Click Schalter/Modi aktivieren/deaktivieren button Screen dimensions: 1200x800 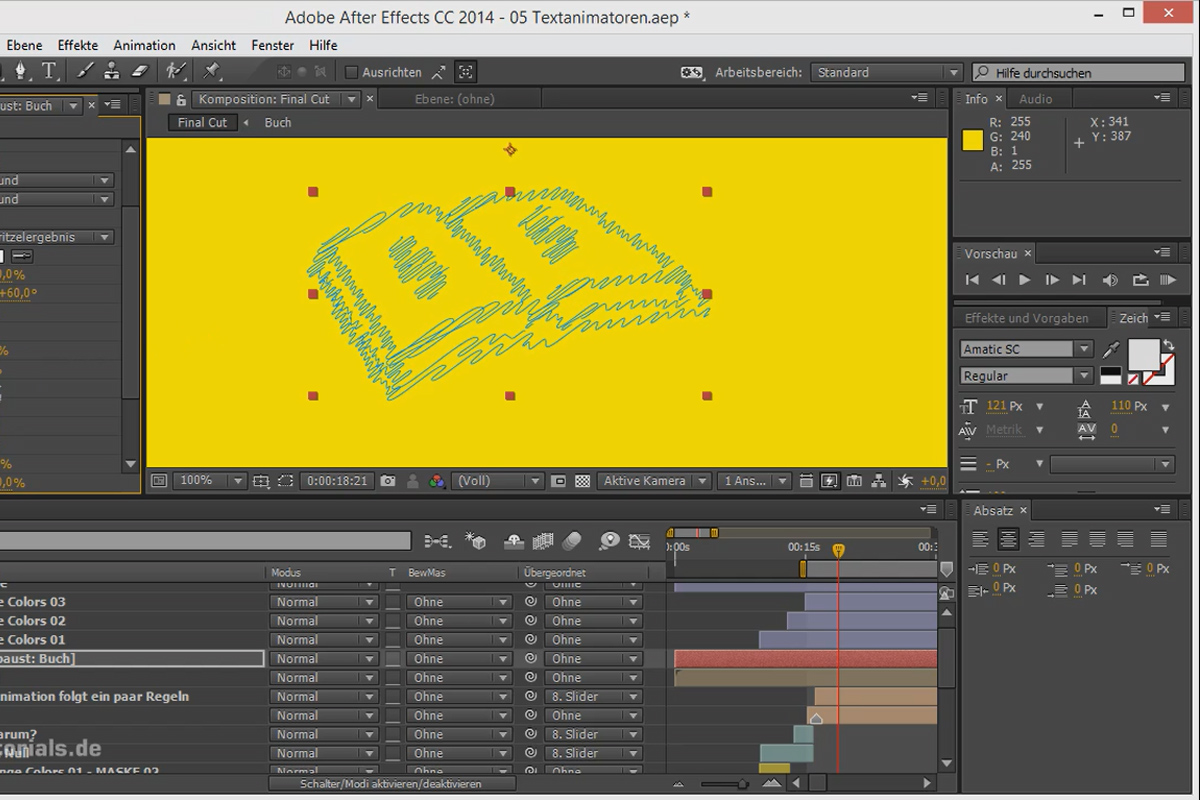click(x=391, y=784)
